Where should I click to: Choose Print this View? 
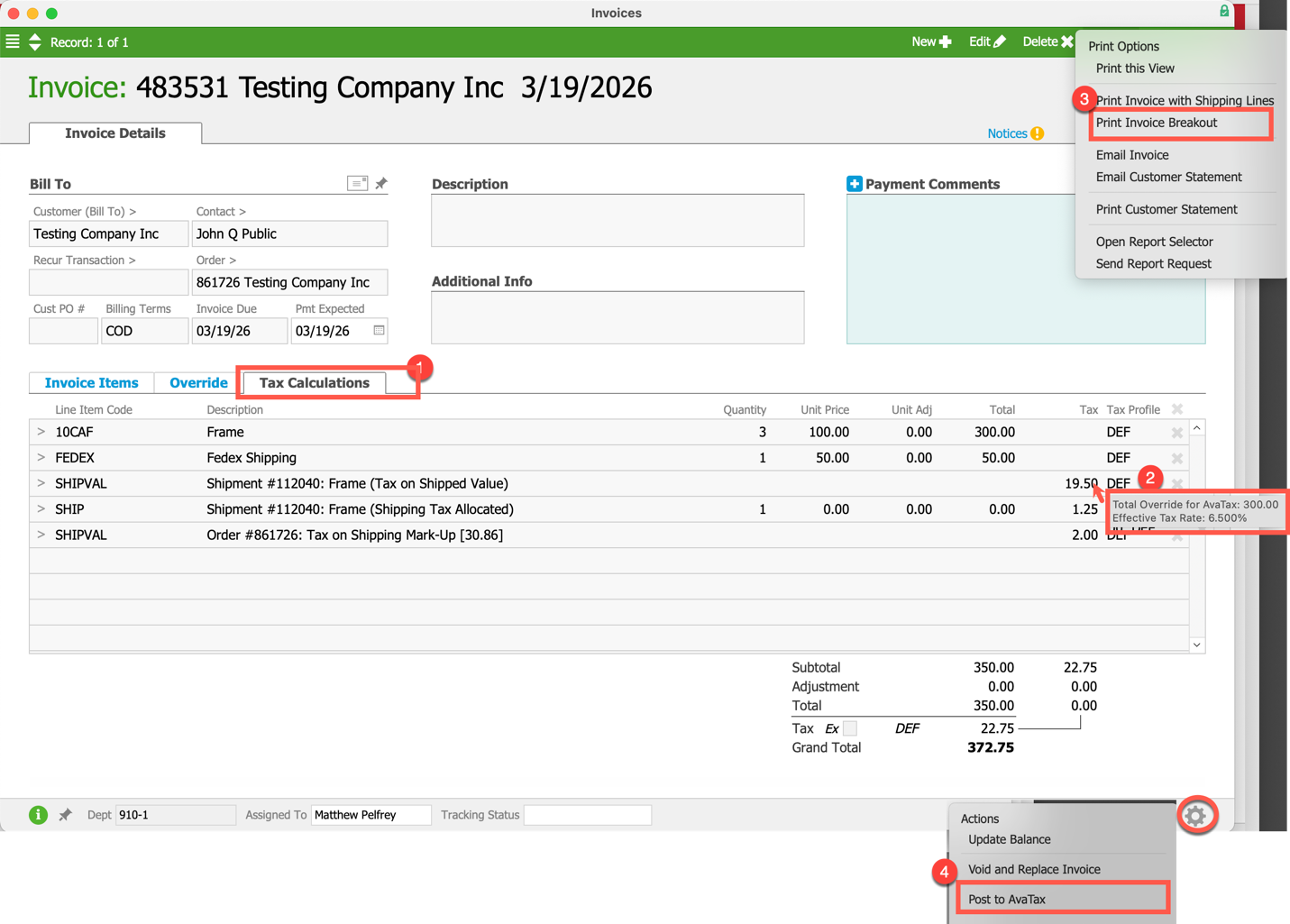[x=1135, y=69]
